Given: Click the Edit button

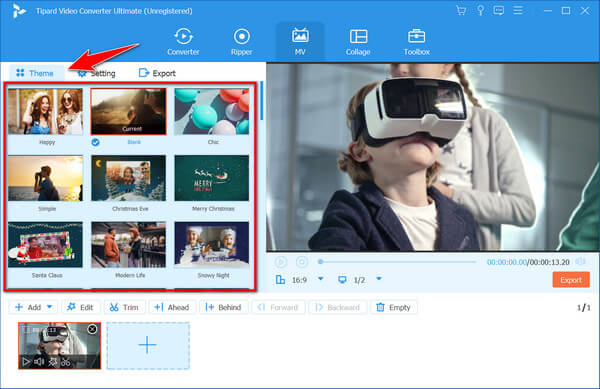Looking at the screenshot, I should (80, 307).
